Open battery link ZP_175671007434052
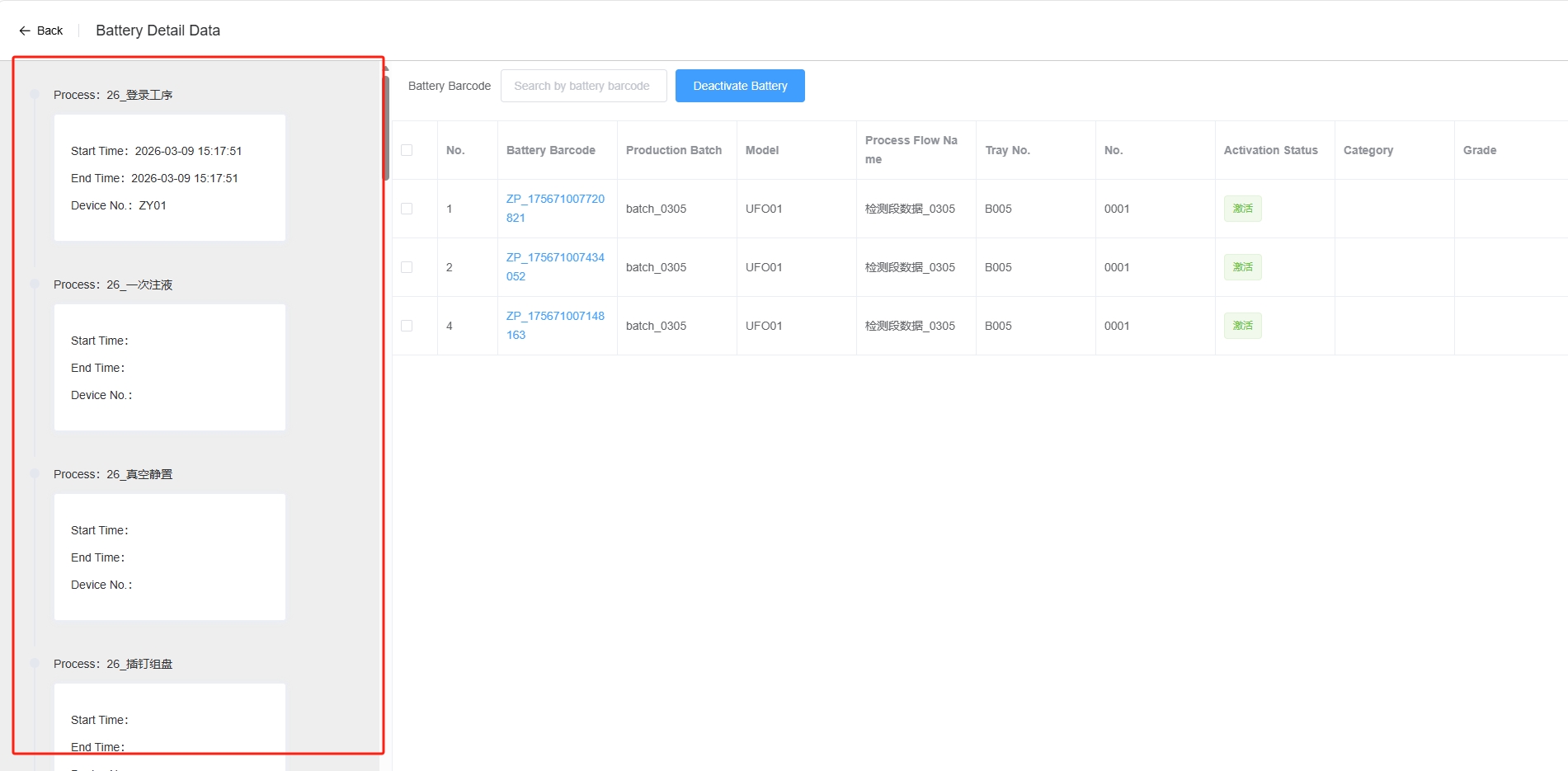The image size is (1568, 771). [555, 267]
